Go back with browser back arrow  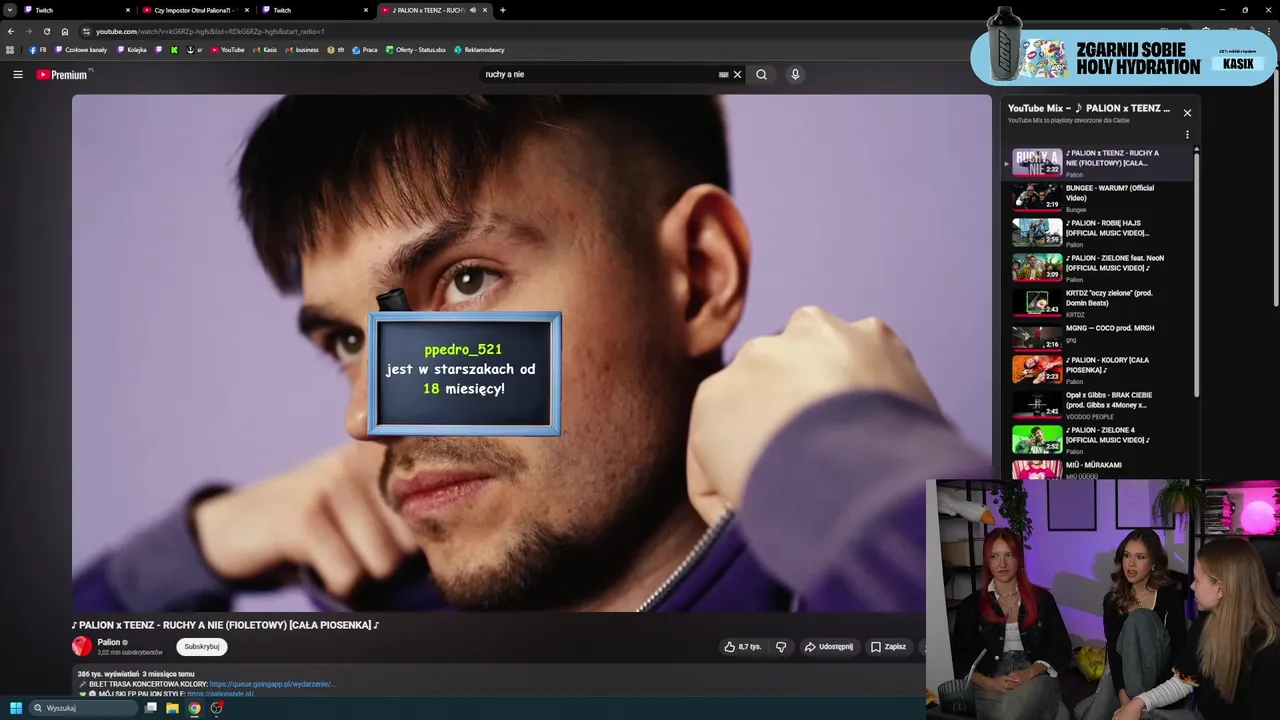(11, 31)
